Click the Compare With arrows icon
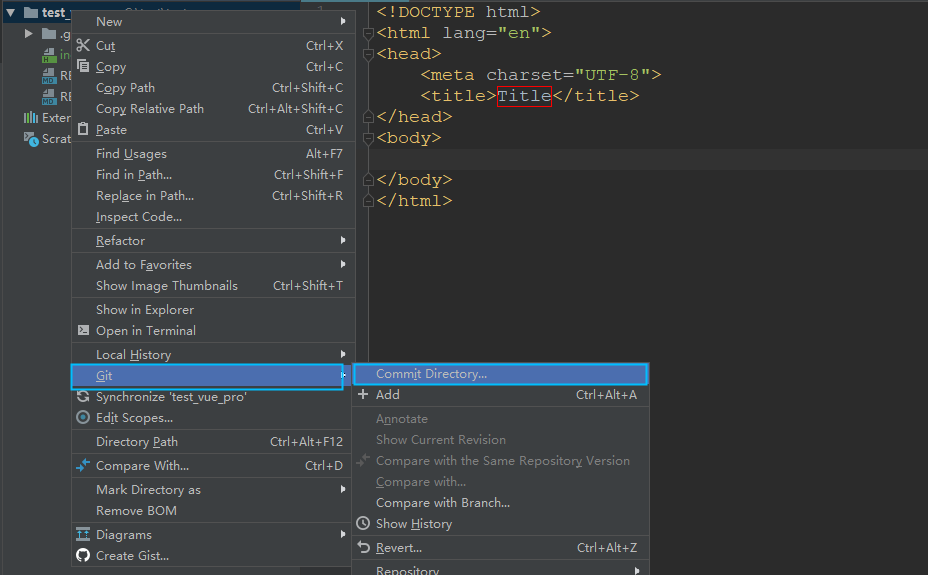 (83, 466)
